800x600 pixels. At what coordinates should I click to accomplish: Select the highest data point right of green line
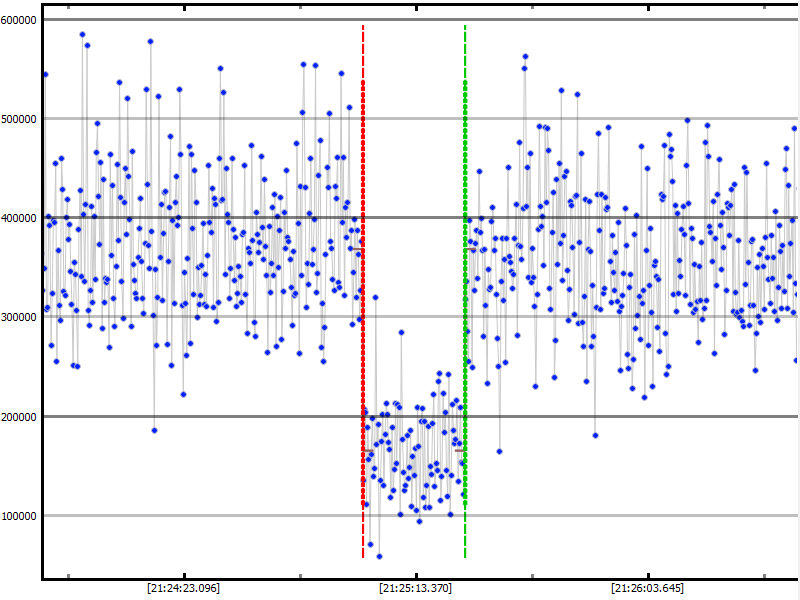tap(525, 57)
